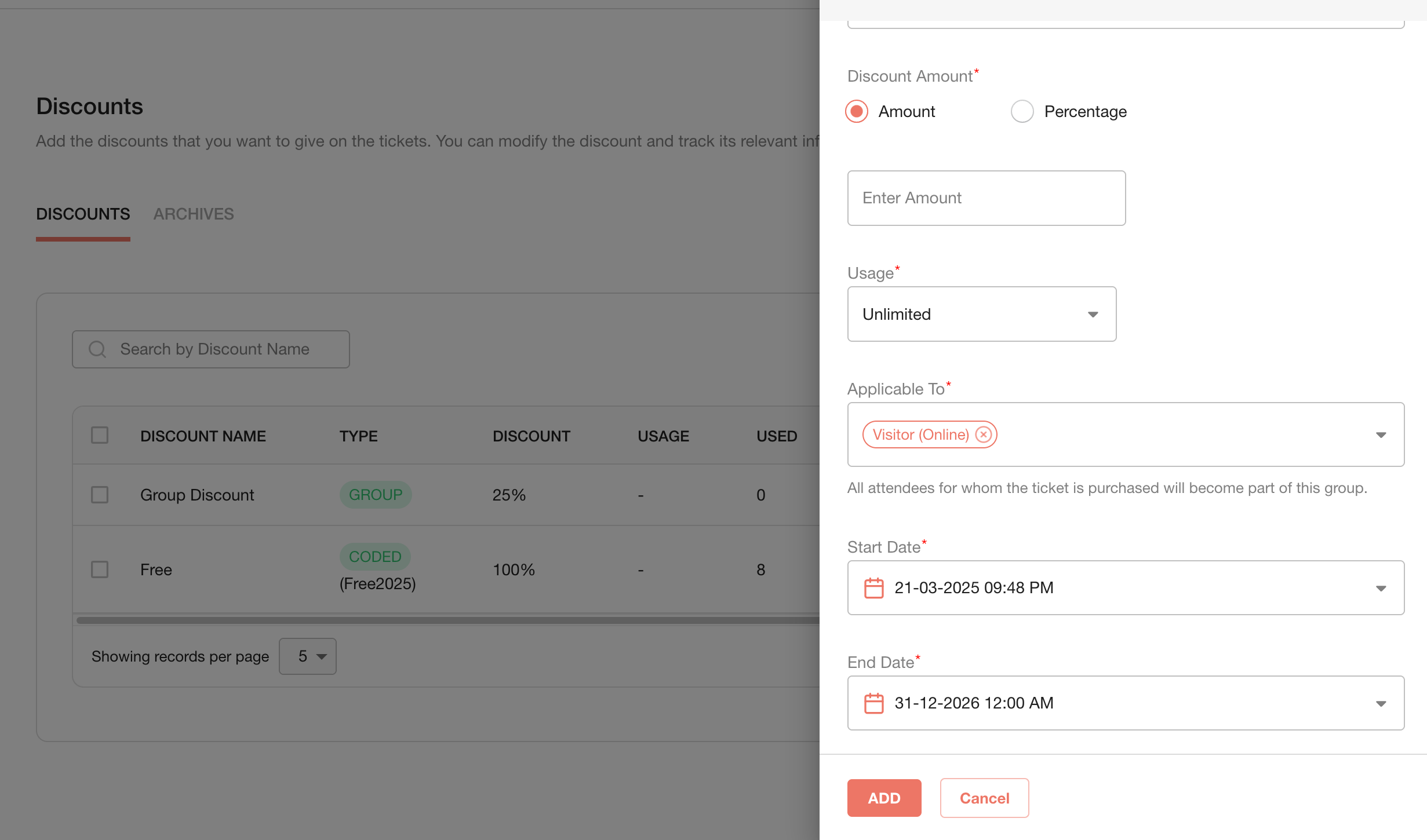Click the Group Discount name cell
Screen dimensions: 1427x840
click(197, 495)
